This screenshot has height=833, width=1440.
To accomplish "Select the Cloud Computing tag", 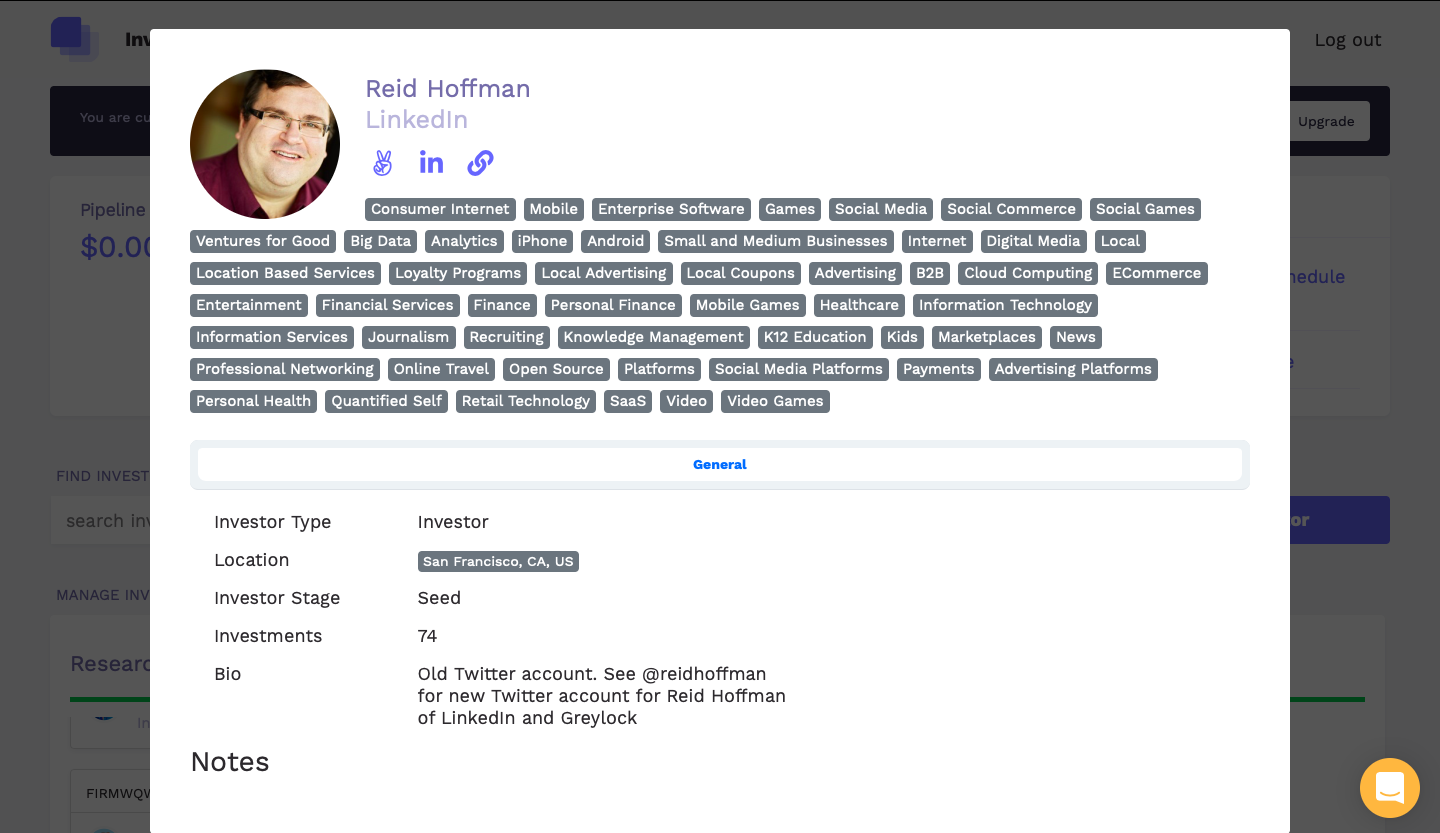I will pyautogui.click(x=1027, y=273).
